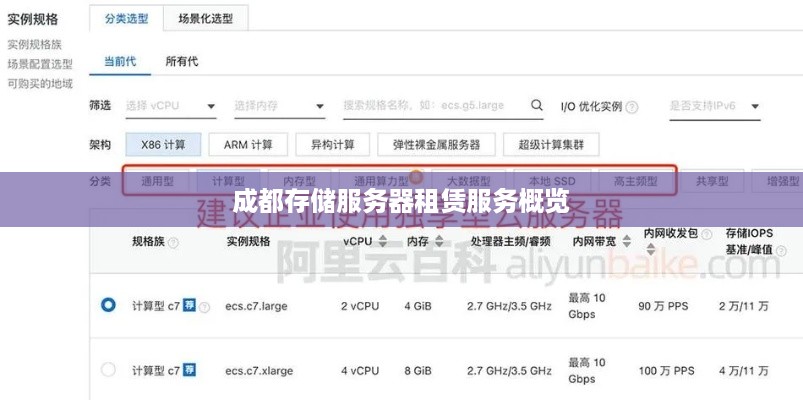The image size is (803, 400).
Task: Click the 荐 badge on the ecs.c7.xlarge row
Action: (x=189, y=369)
